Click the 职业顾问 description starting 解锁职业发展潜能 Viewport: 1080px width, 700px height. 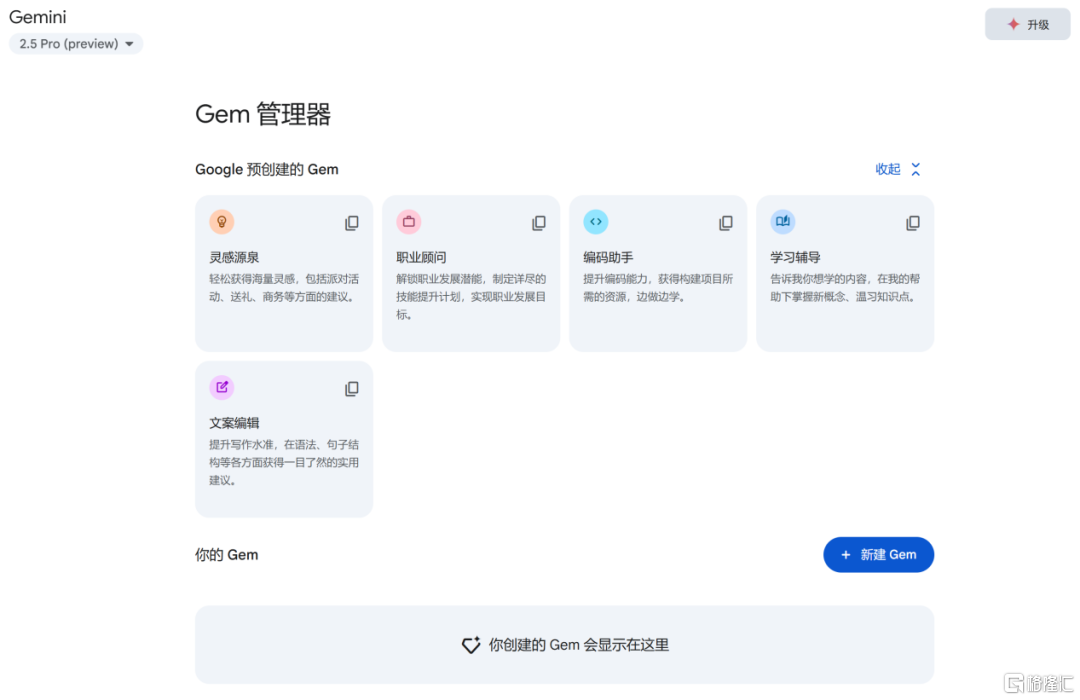(471, 297)
